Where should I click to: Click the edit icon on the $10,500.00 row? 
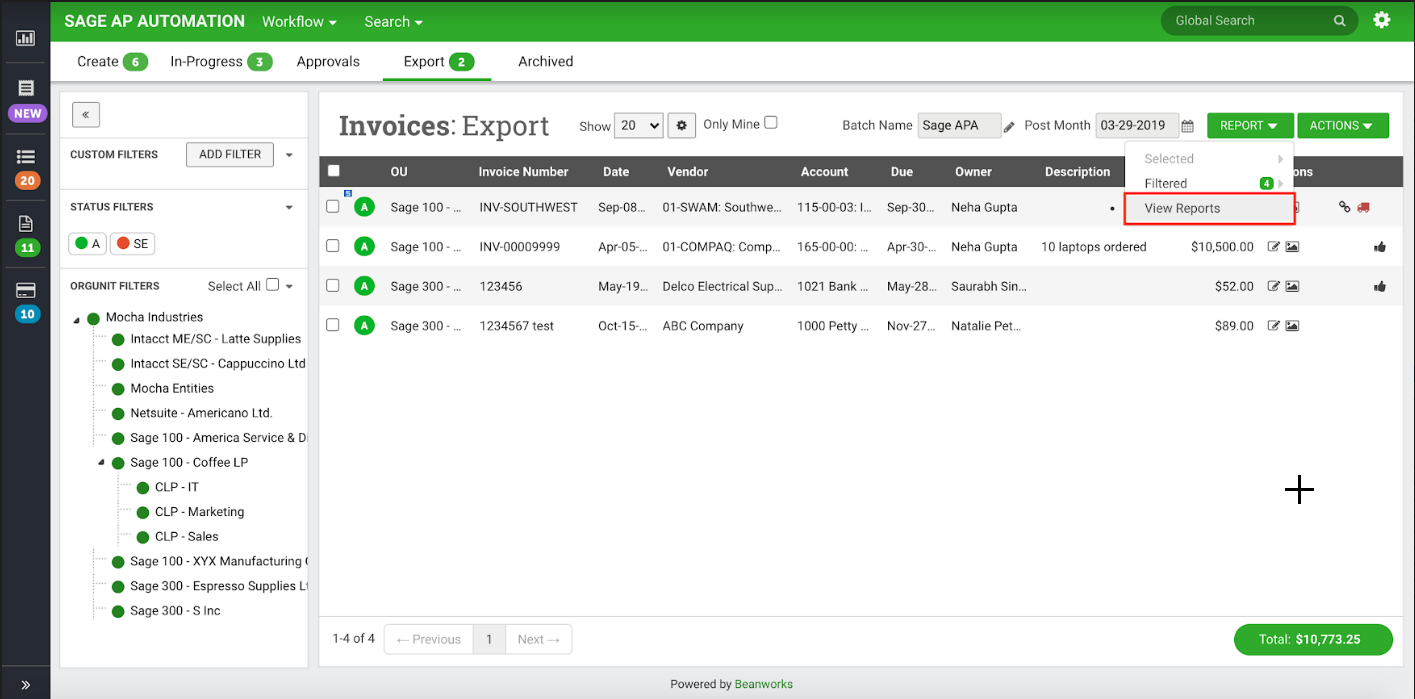coord(1273,247)
